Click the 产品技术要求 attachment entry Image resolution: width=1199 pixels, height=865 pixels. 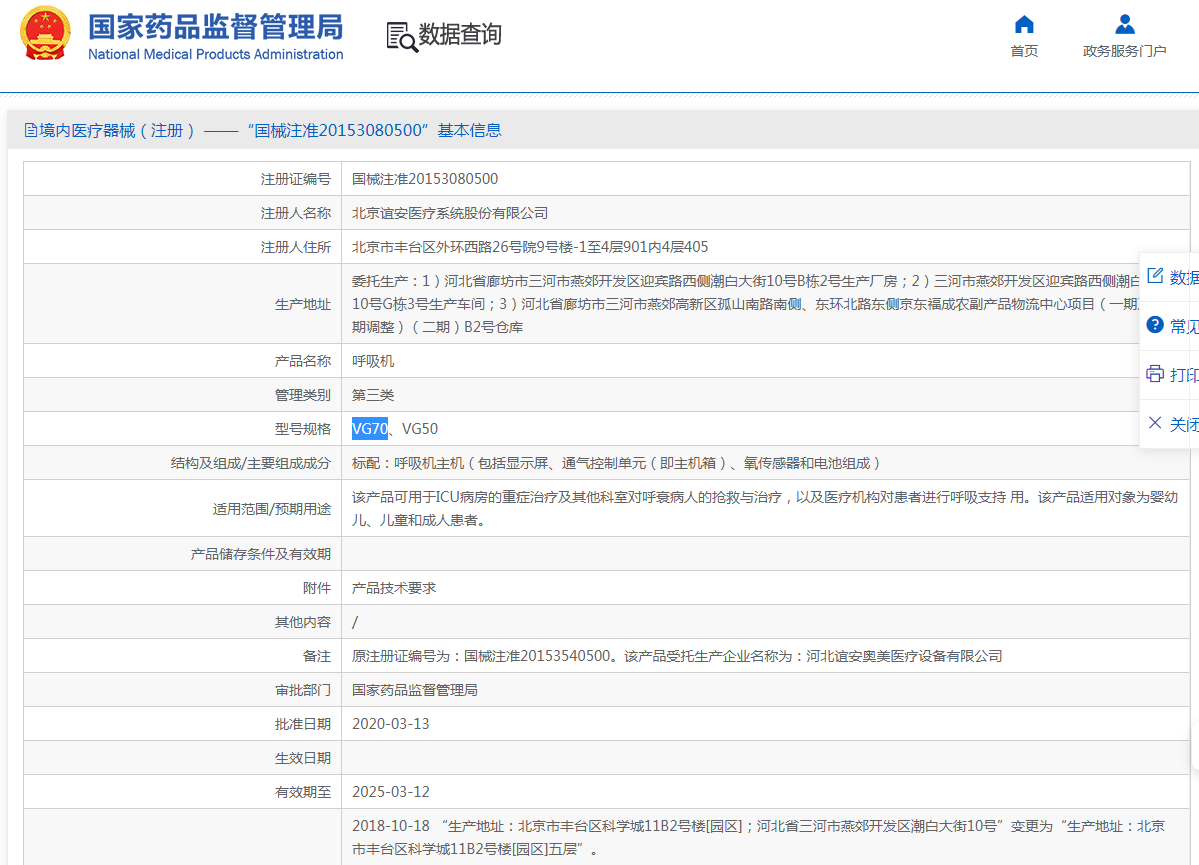point(394,588)
